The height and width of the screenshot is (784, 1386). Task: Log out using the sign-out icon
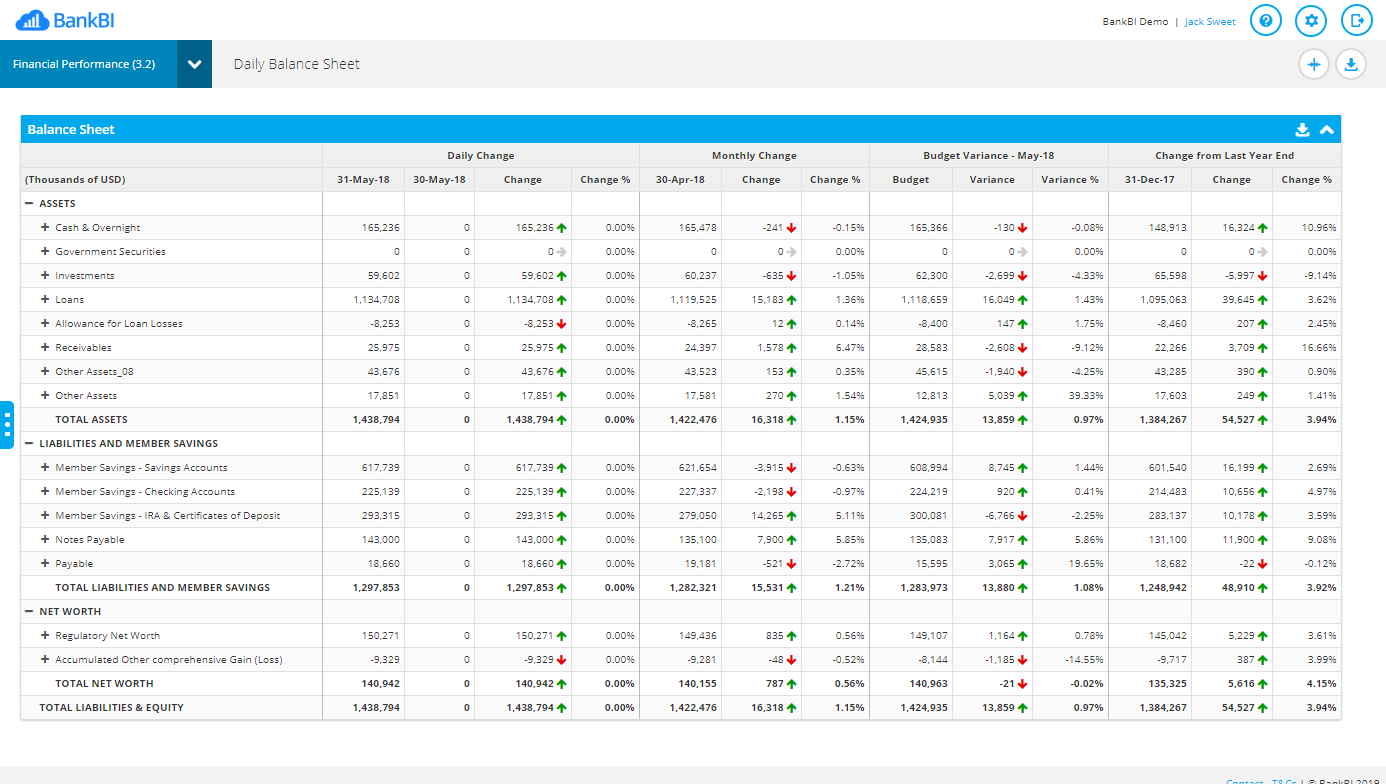click(1356, 20)
